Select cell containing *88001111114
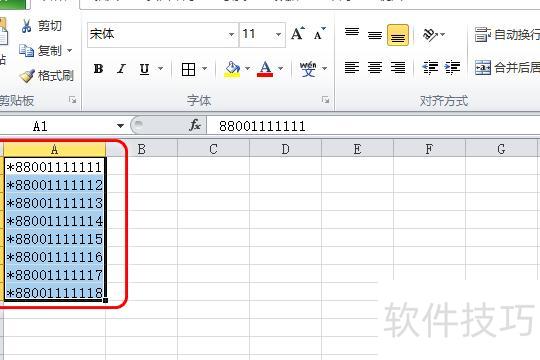Screen dimensions: 540x360 tap(54, 220)
